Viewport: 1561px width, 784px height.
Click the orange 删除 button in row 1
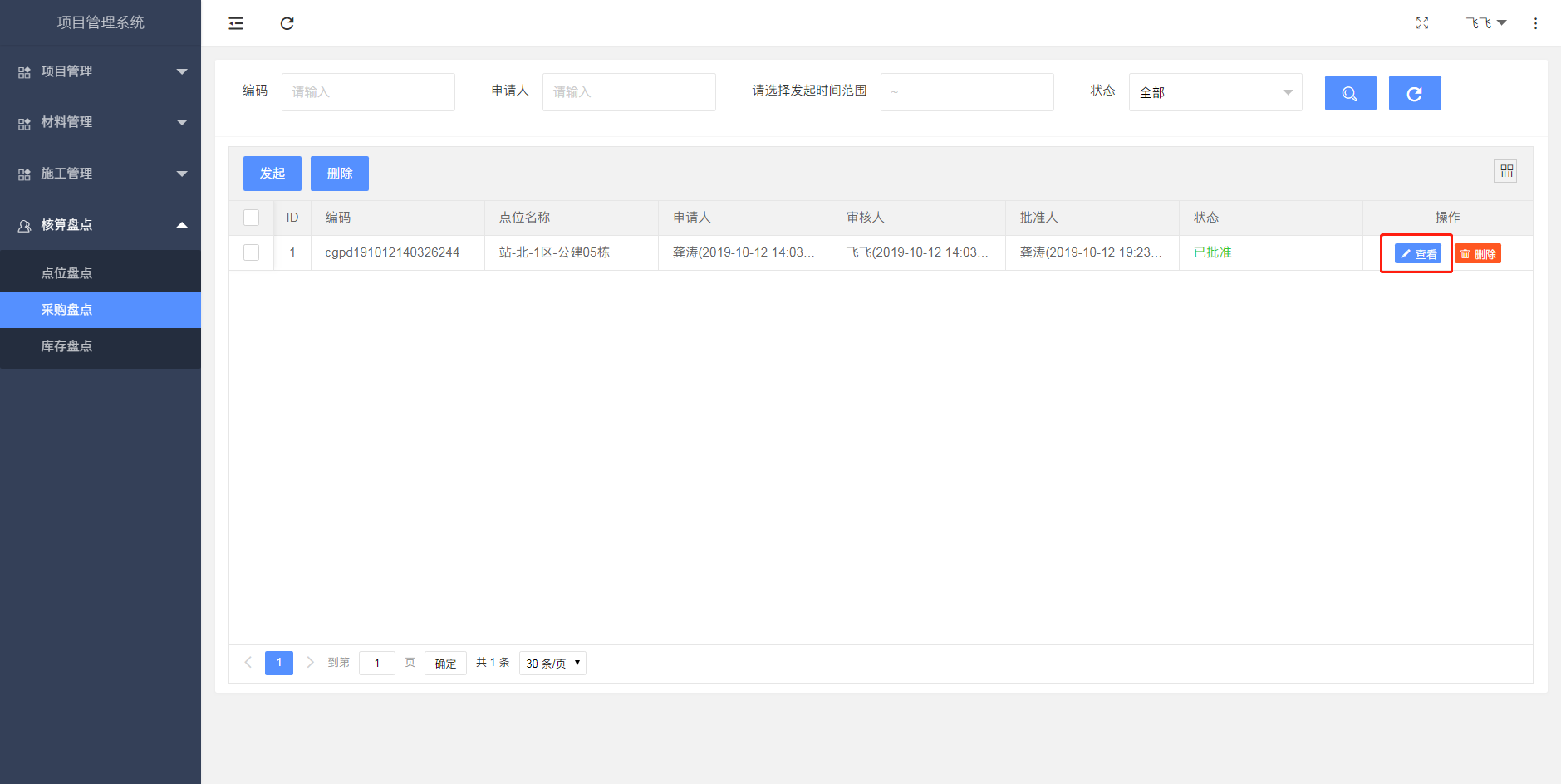point(1478,253)
